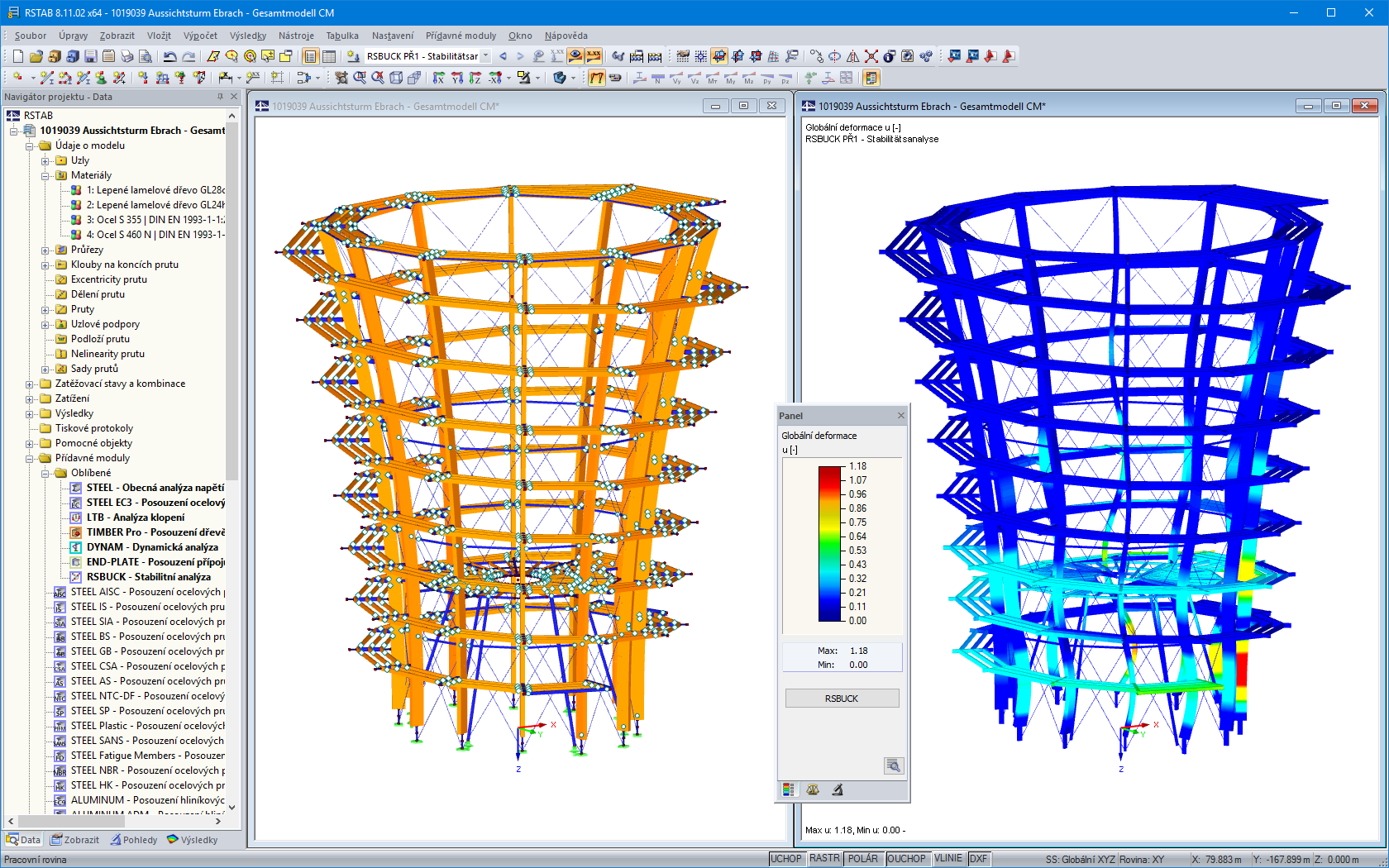Switch to the Pohledy navigator tab
The image size is (1389, 868).
click(133, 840)
